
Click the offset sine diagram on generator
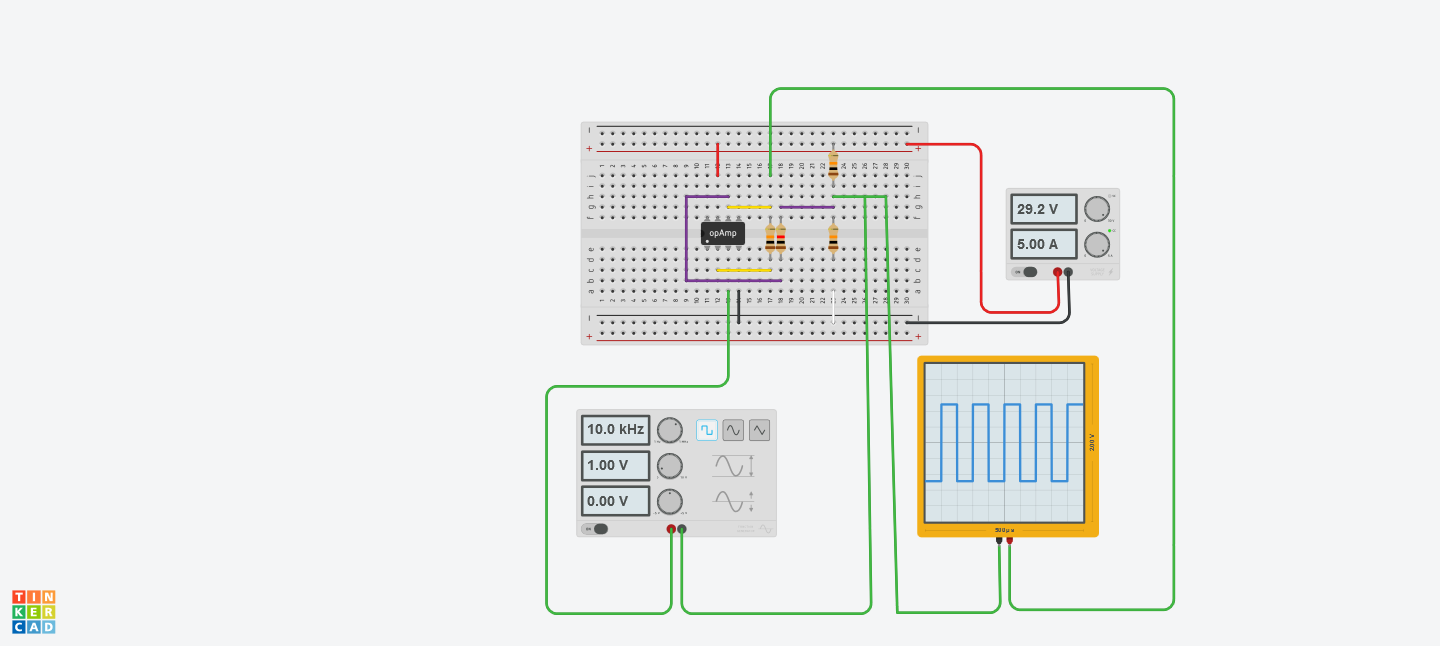tap(733, 501)
